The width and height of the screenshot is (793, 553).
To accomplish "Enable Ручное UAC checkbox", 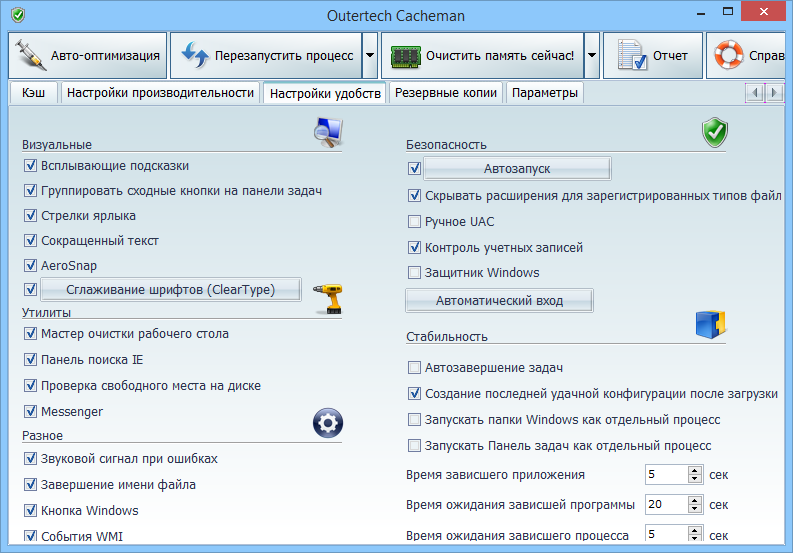I will pyautogui.click(x=414, y=221).
